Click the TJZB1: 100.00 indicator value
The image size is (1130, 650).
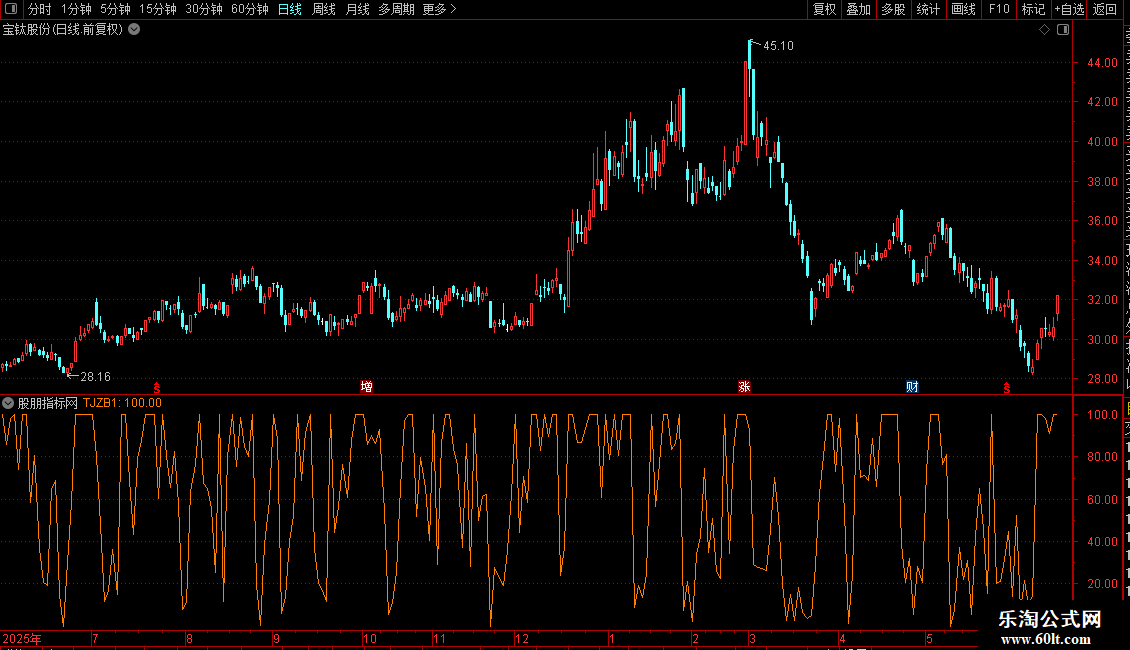click(x=123, y=403)
